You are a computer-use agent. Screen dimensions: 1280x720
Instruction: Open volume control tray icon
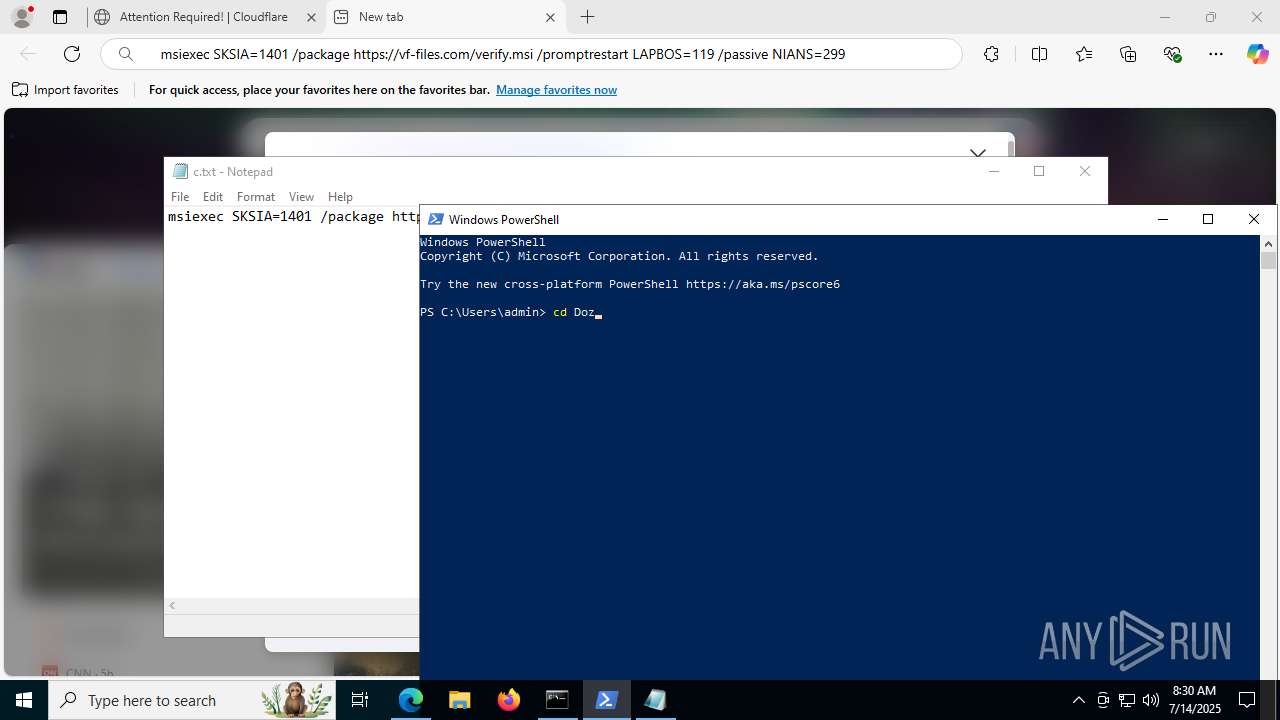tap(1150, 700)
